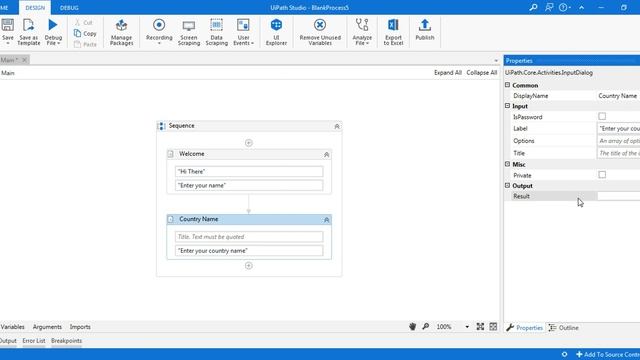Viewport: 640px width, 360px height.
Task: Click "Enter your country name" field
Action: pyautogui.click(x=249, y=251)
